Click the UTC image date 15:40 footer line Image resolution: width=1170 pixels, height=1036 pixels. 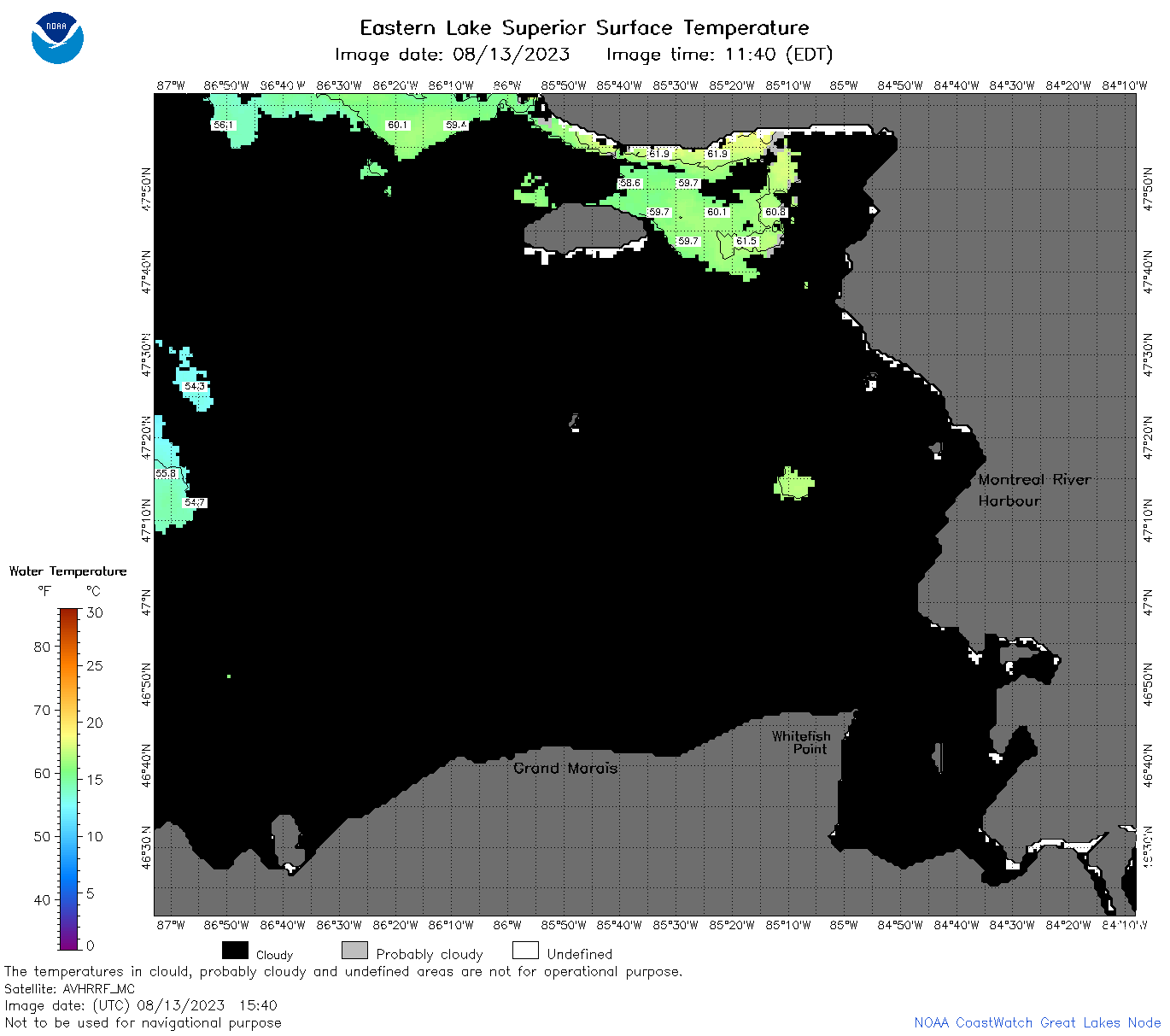(141, 1005)
